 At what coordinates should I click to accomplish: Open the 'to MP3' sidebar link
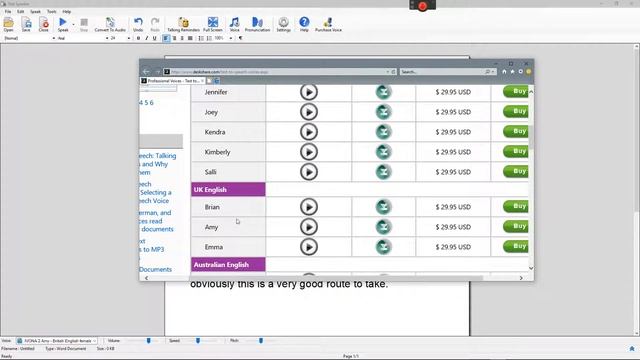tap(153, 249)
